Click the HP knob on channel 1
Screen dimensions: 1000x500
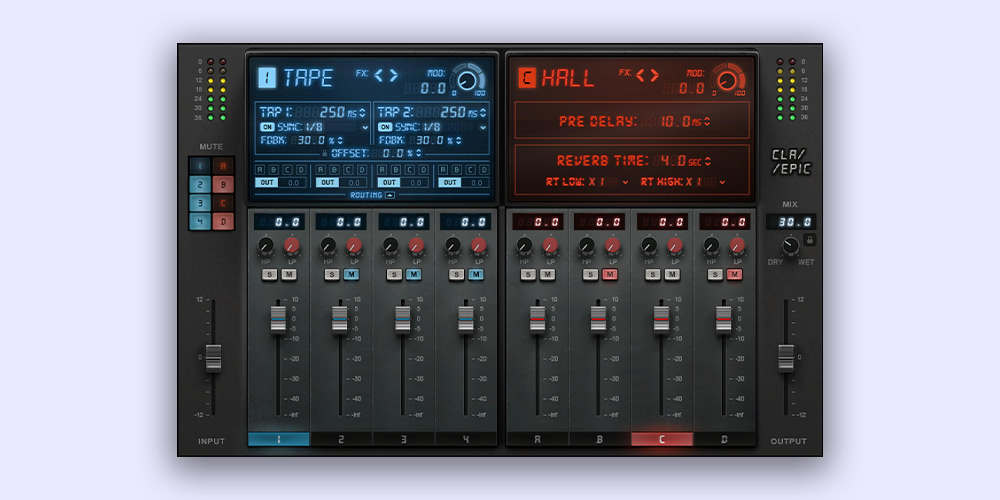[x=265, y=246]
